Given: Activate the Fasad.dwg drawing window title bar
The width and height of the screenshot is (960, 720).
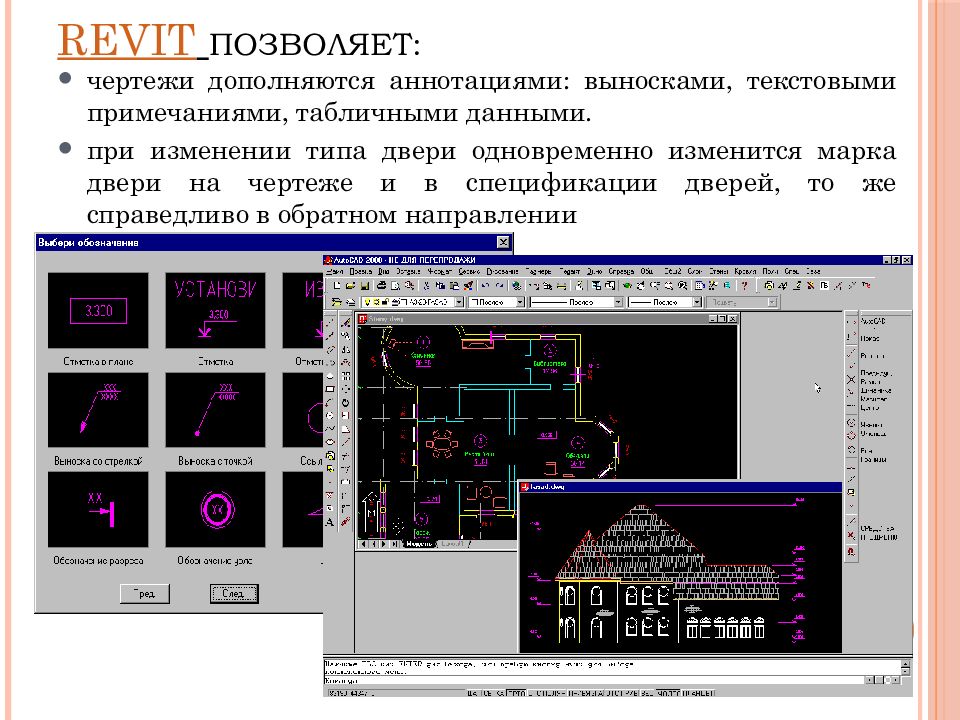Looking at the screenshot, I should (680, 487).
